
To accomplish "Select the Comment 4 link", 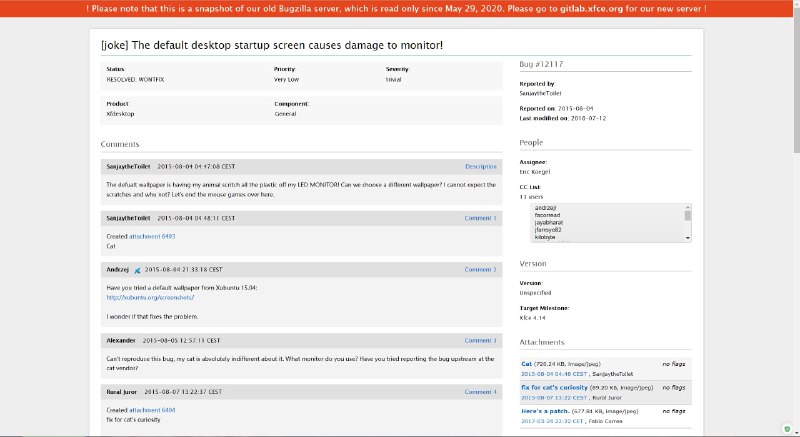I will pos(480,392).
